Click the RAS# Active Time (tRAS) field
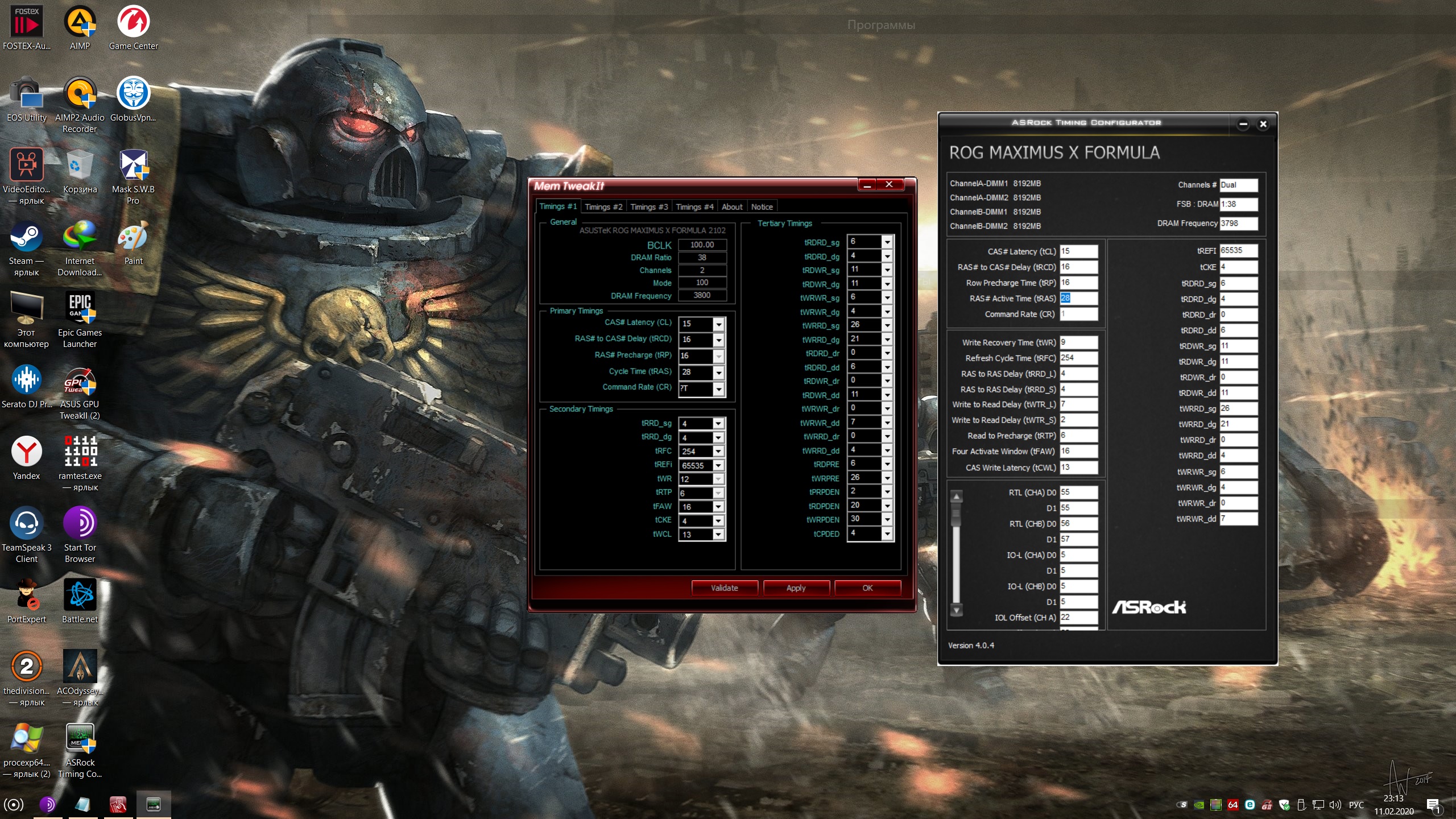Image resolution: width=1456 pixels, height=819 pixels. [1078, 299]
